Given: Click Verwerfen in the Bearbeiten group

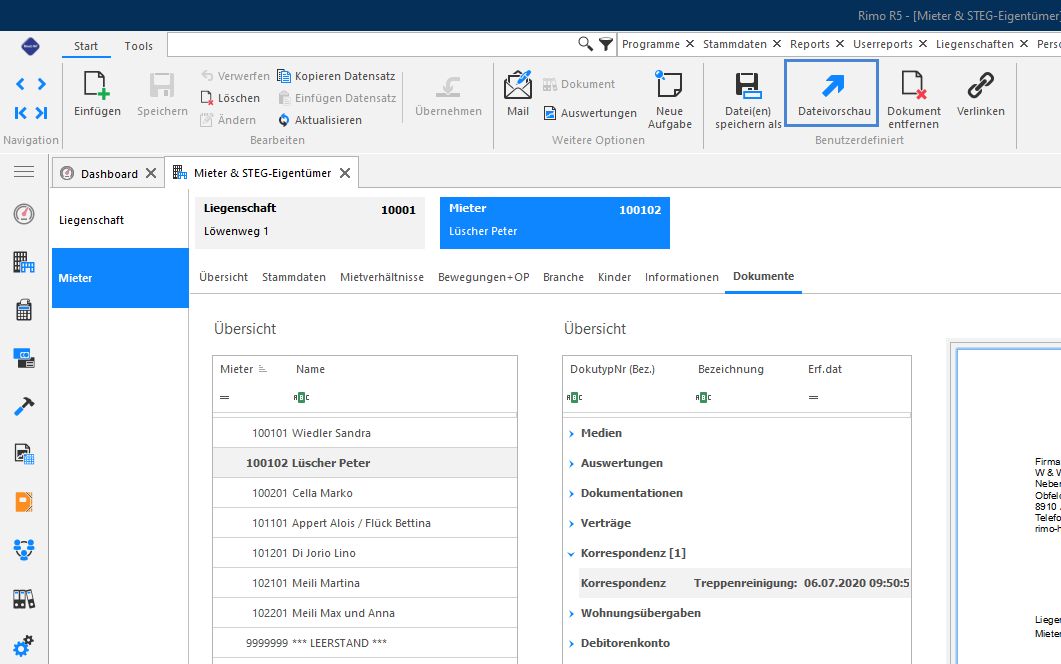Looking at the screenshot, I should point(235,76).
